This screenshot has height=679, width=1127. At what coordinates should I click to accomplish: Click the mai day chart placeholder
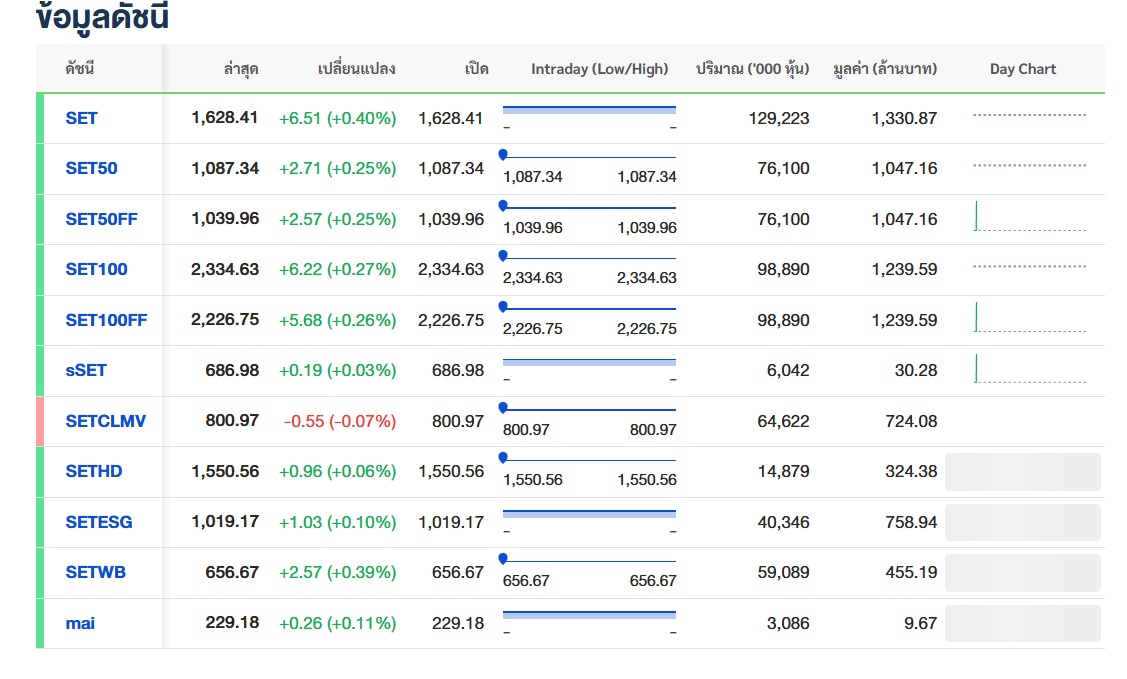[x=1023, y=624]
